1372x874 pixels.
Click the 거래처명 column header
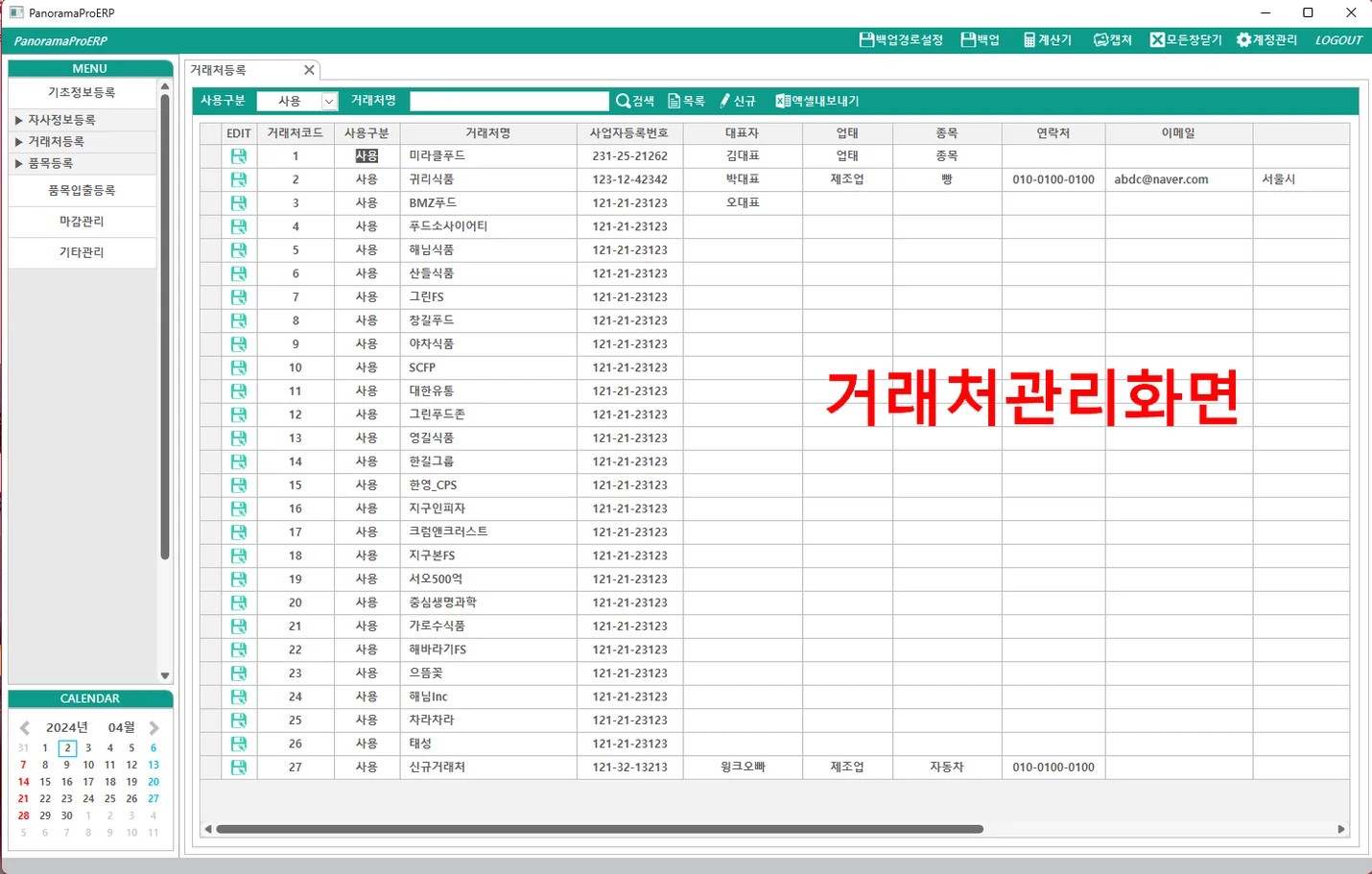(488, 133)
